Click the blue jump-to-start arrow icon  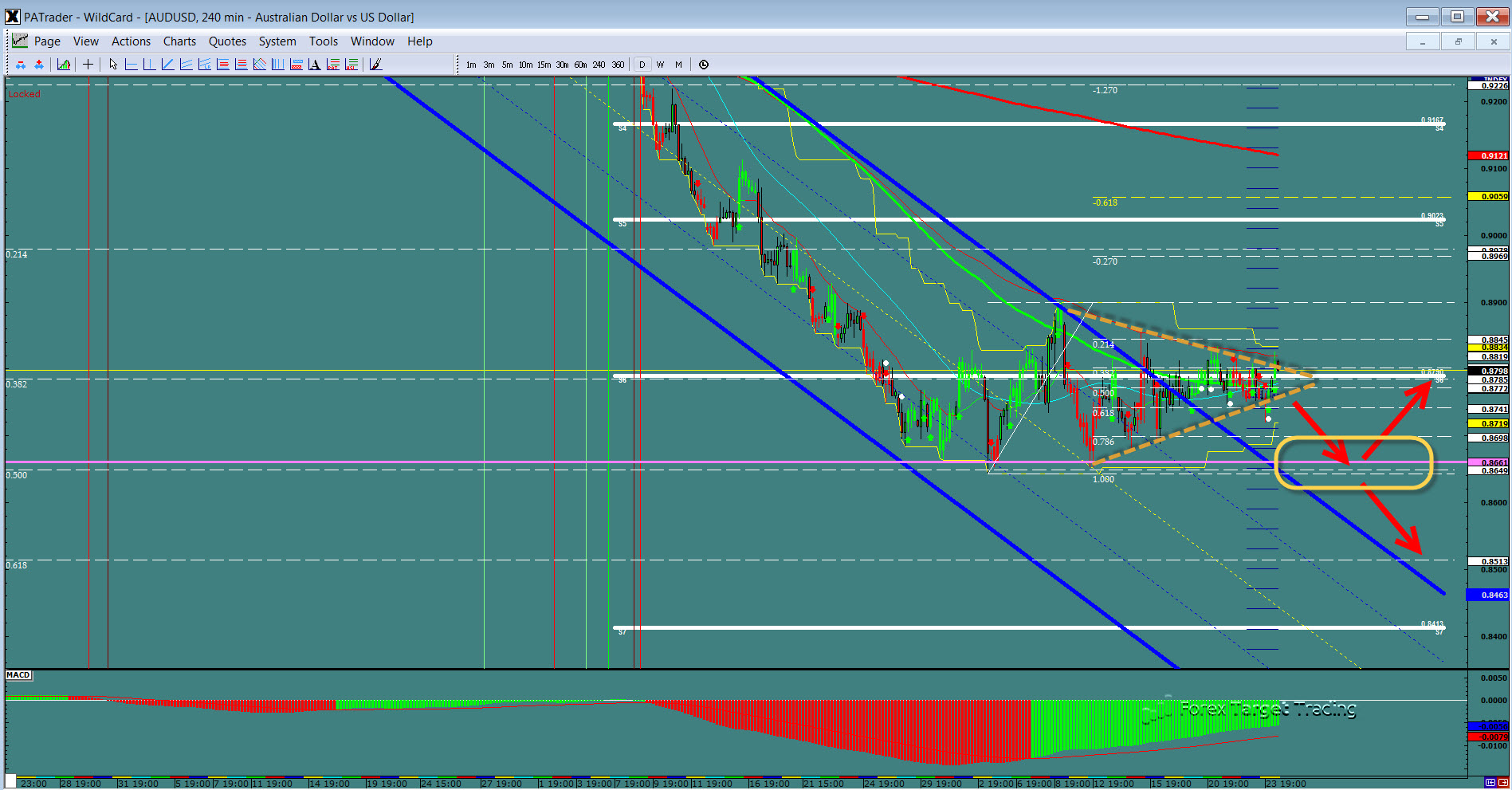coord(1490,783)
